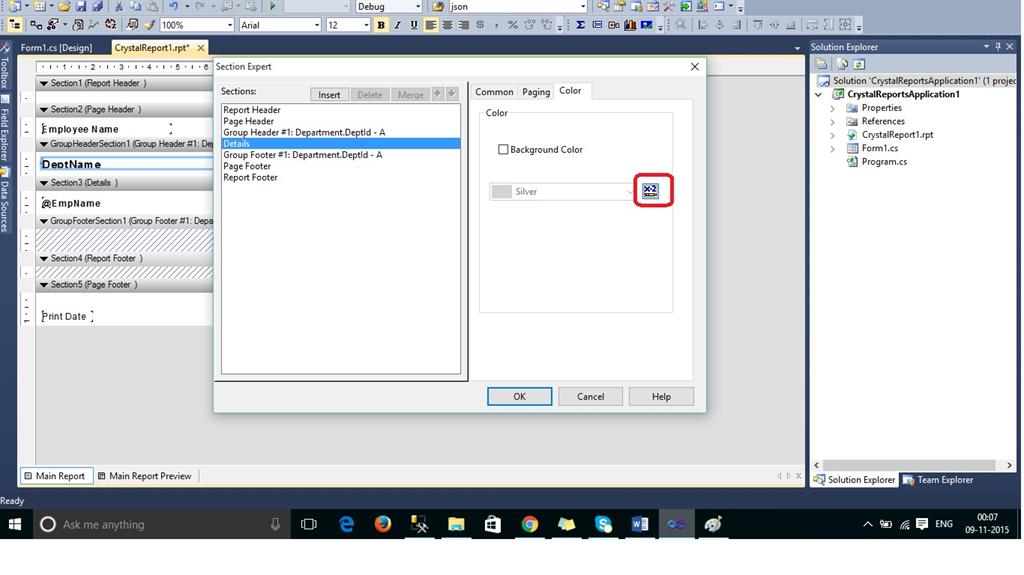
Task: Apply center text alignment
Action: [447, 25]
